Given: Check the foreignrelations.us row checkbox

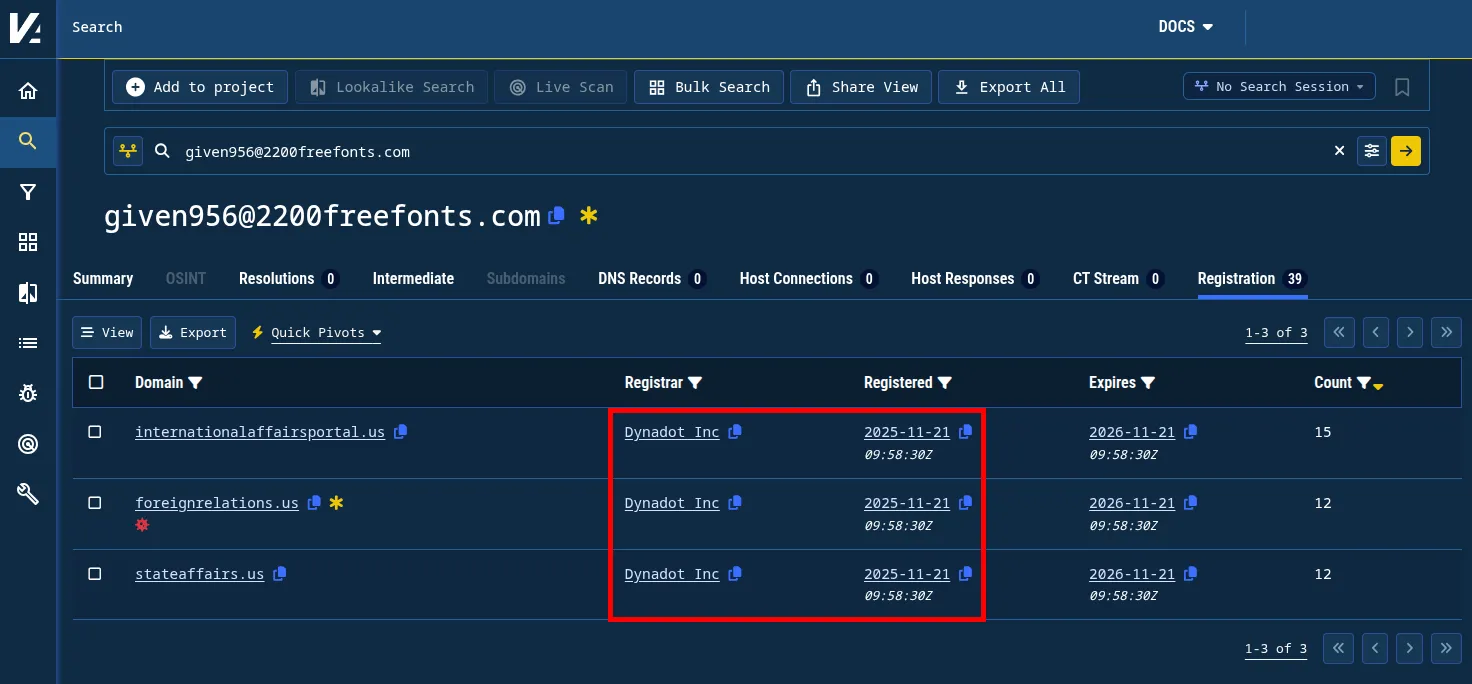Looking at the screenshot, I should point(95,503).
